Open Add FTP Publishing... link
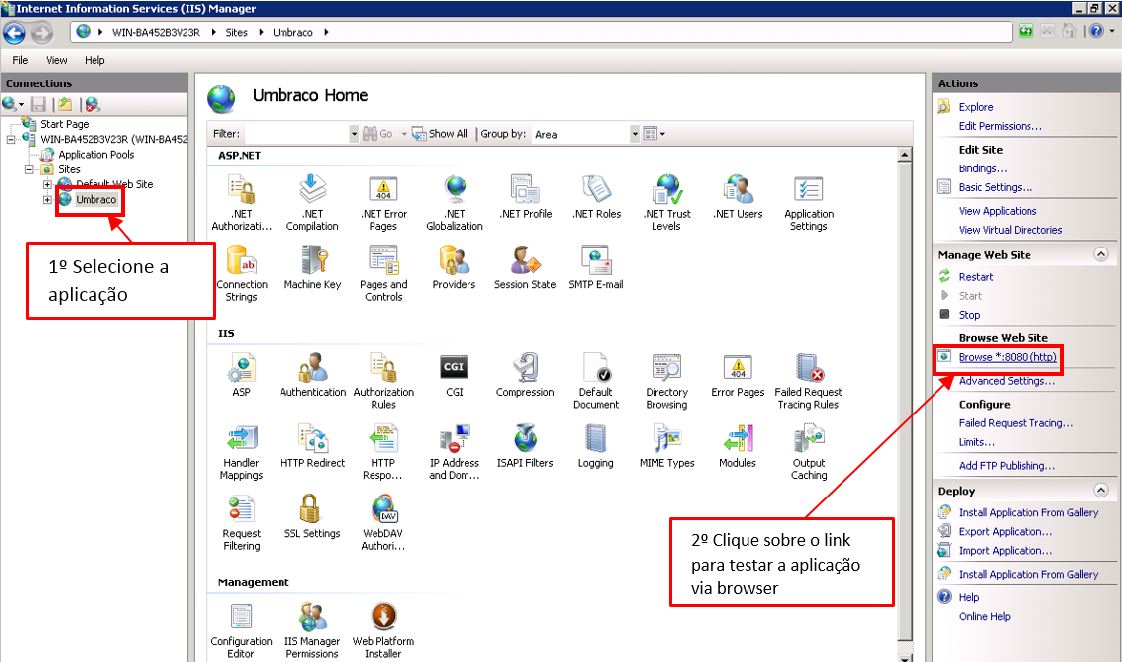The width and height of the screenshot is (1122, 662). [x=1007, y=465]
